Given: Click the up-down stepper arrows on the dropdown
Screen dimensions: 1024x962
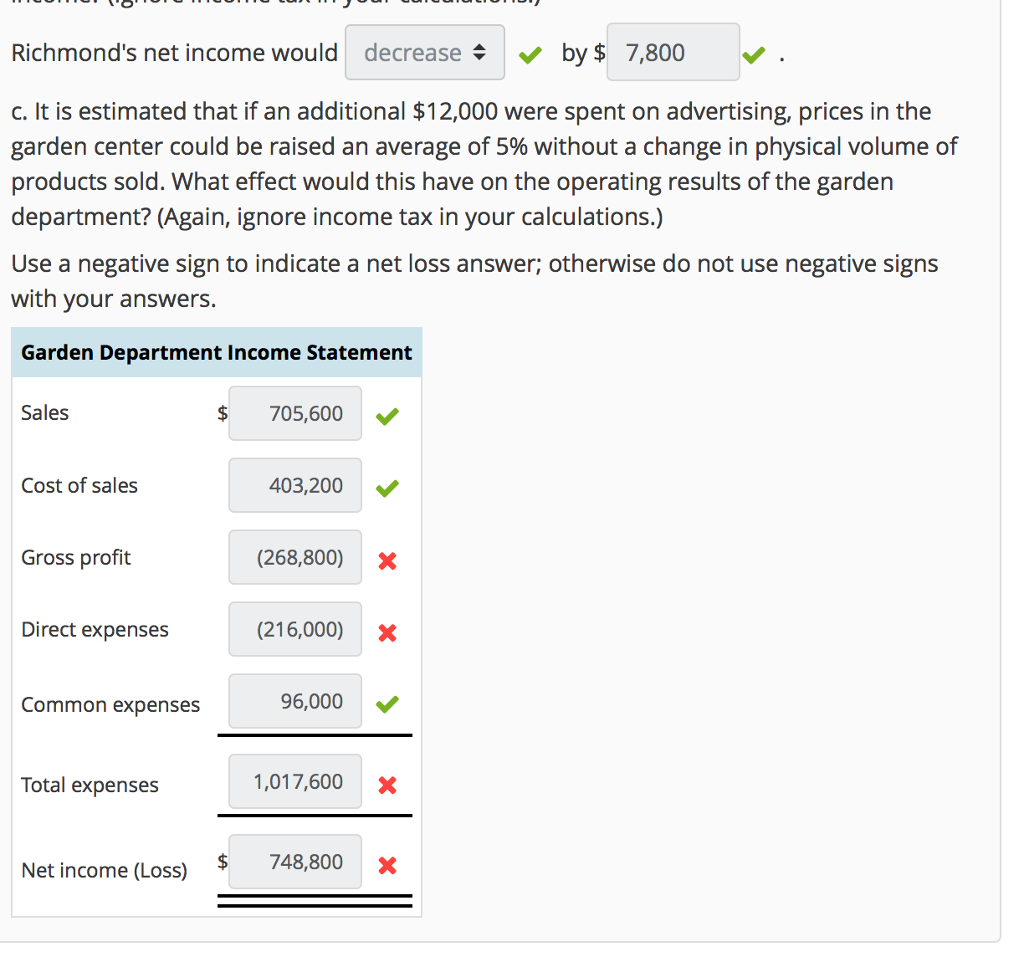Looking at the screenshot, I should click(x=481, y=52).
